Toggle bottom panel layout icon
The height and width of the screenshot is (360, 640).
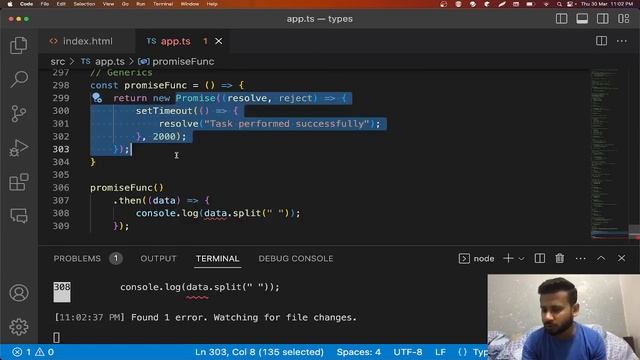point(582,19)
